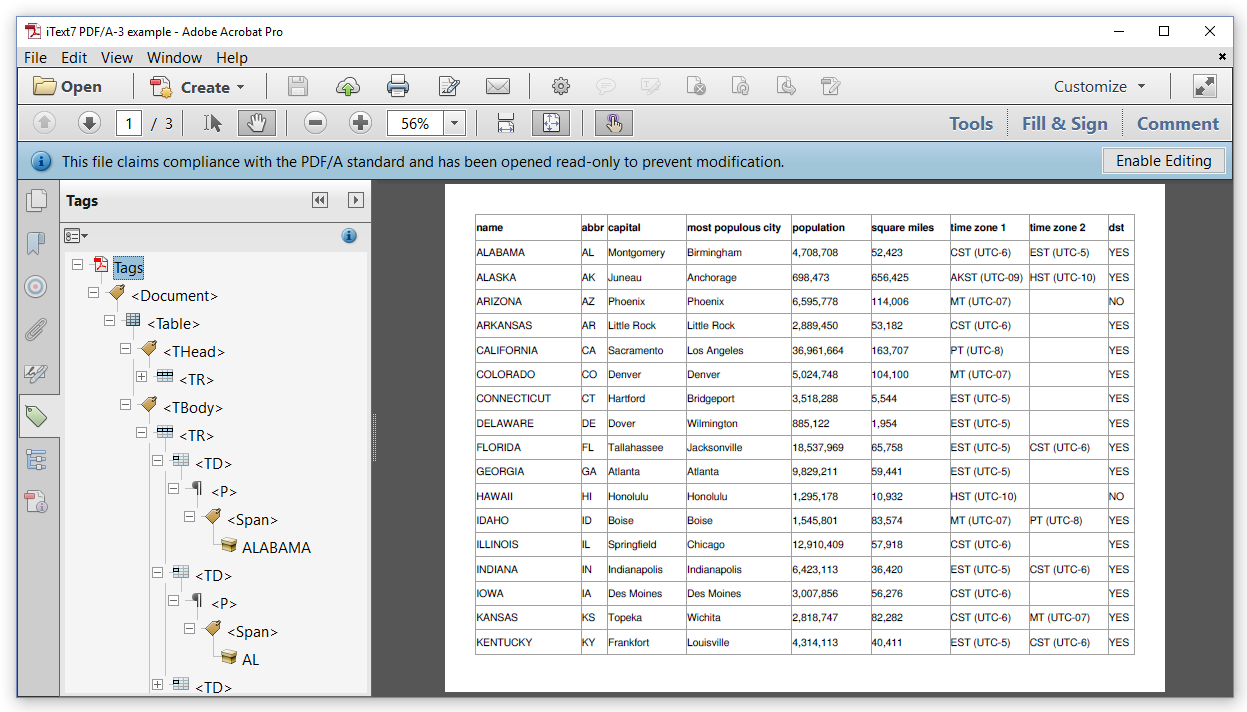Open the Fill & Sign pane
The image size is (1247, 712).
[x=1065, y=124]
